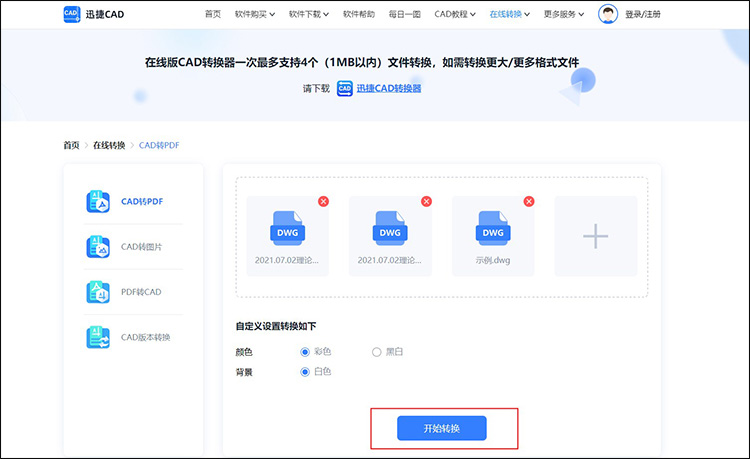The image size is (750, 459).
Task: Open the 软件帮助 menu item
Action: point(359,14)
